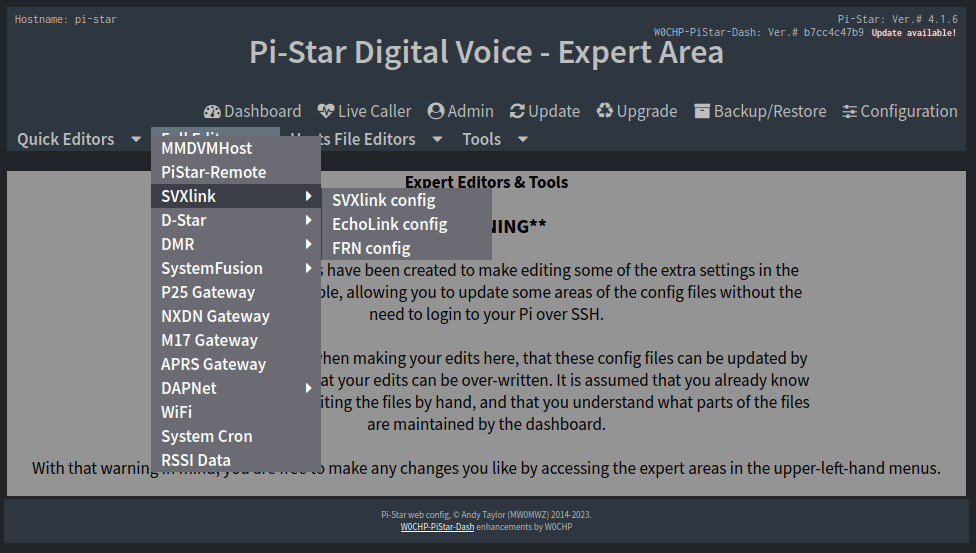Expand the SystemFusion submenu arrow

click(x=308, y=268)
